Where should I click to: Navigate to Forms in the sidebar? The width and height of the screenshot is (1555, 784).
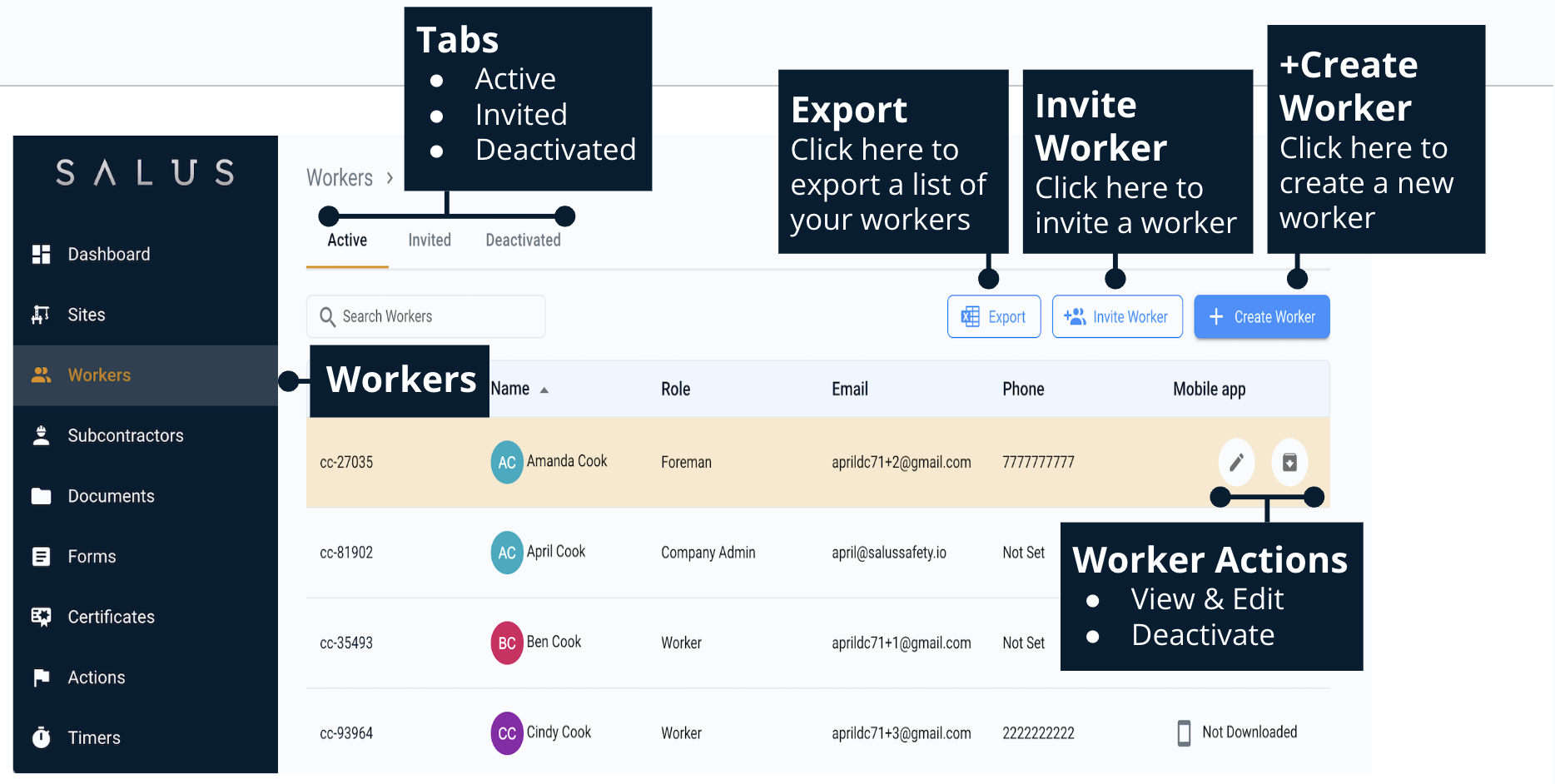pyautogui.click(x=92, y=557)
